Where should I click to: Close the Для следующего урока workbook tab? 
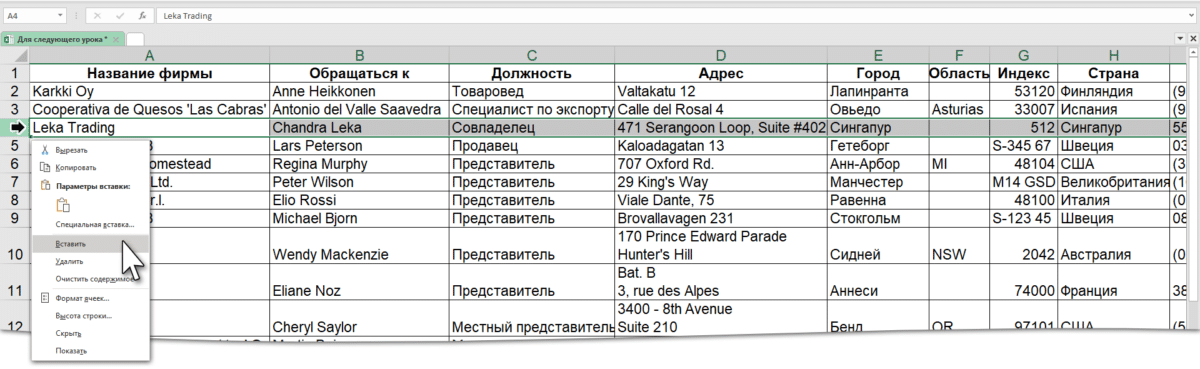(118, 39)
